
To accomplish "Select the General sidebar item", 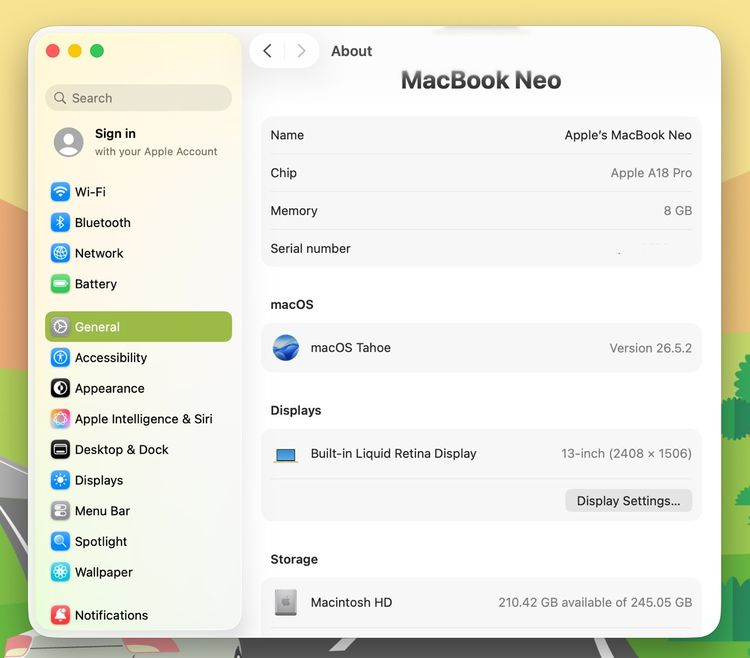I will (x=139, y=327).
